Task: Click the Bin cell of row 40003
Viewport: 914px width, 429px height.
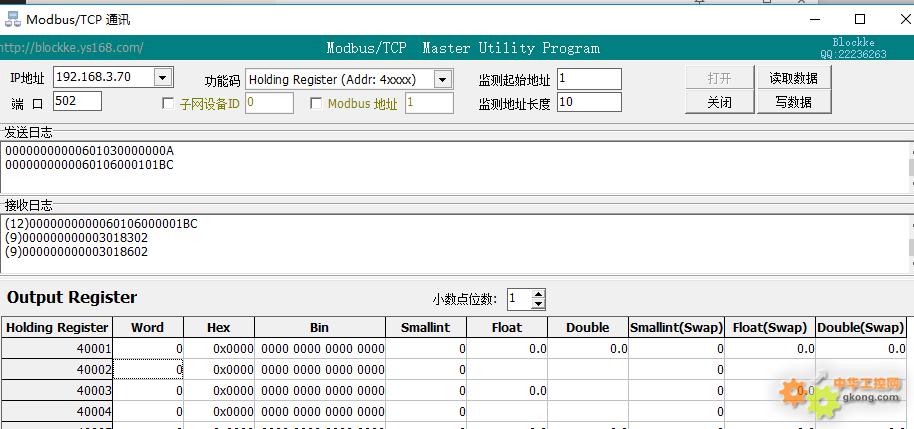Action: pos(319,391)
